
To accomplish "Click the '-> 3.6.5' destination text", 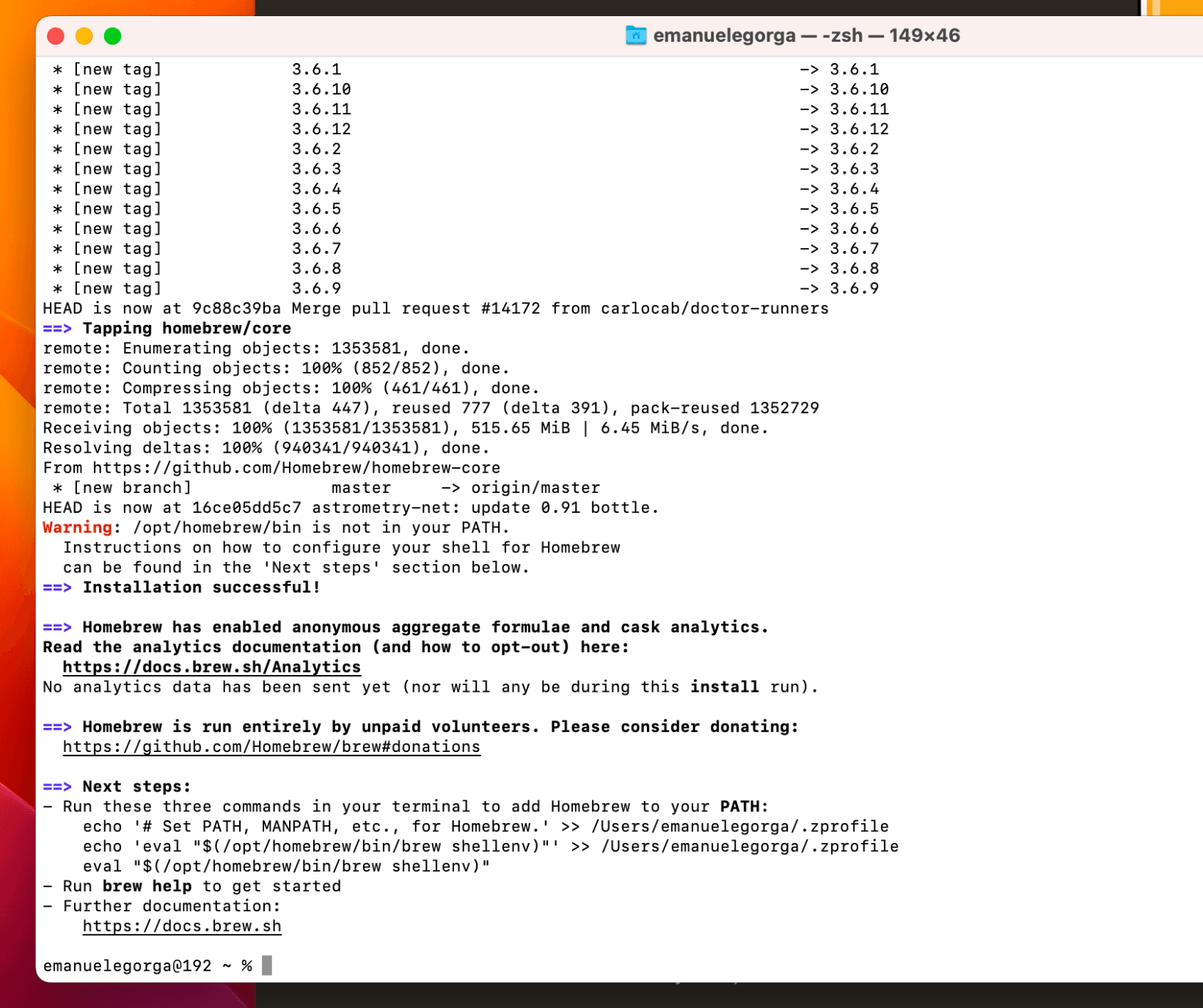I will pyautogui.click(x=839, y=209).
